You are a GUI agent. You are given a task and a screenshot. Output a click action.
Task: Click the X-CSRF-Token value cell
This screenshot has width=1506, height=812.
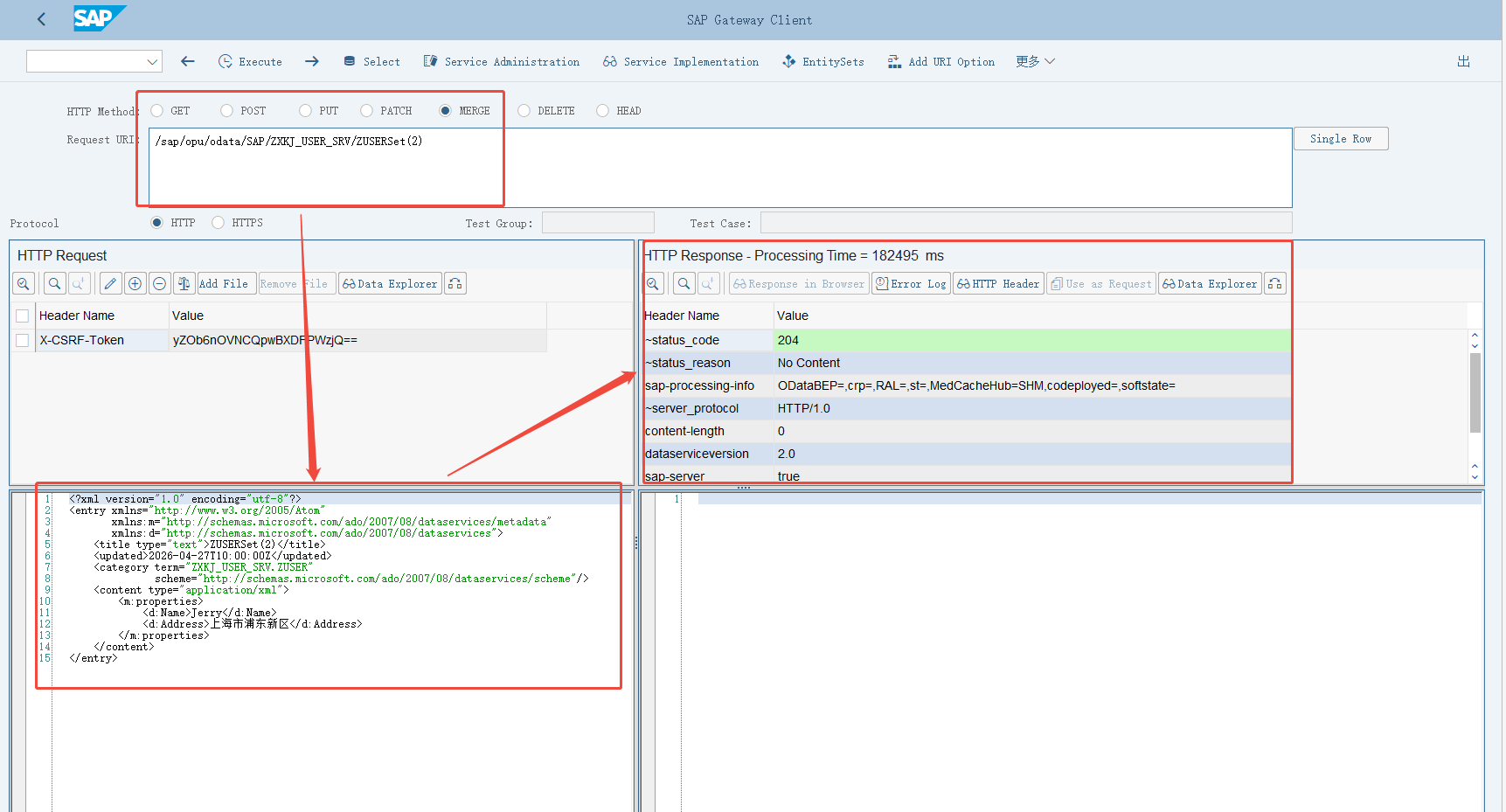click(357, 340)
